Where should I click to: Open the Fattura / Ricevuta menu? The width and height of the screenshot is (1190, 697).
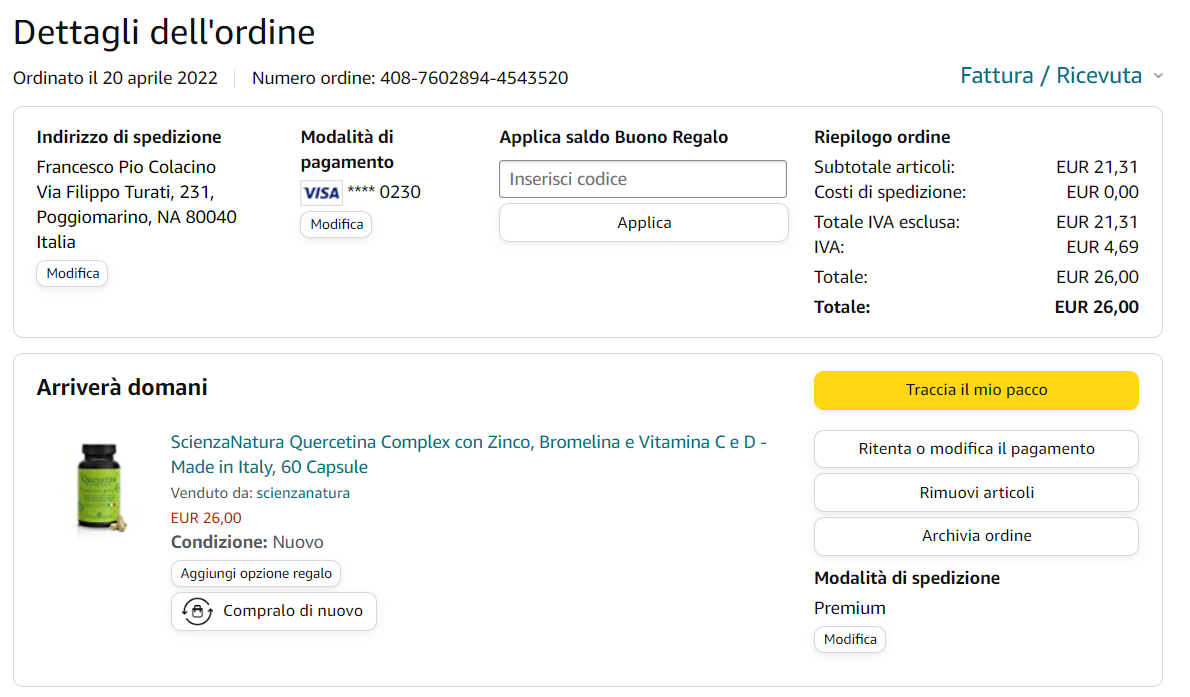[1050, 76]
